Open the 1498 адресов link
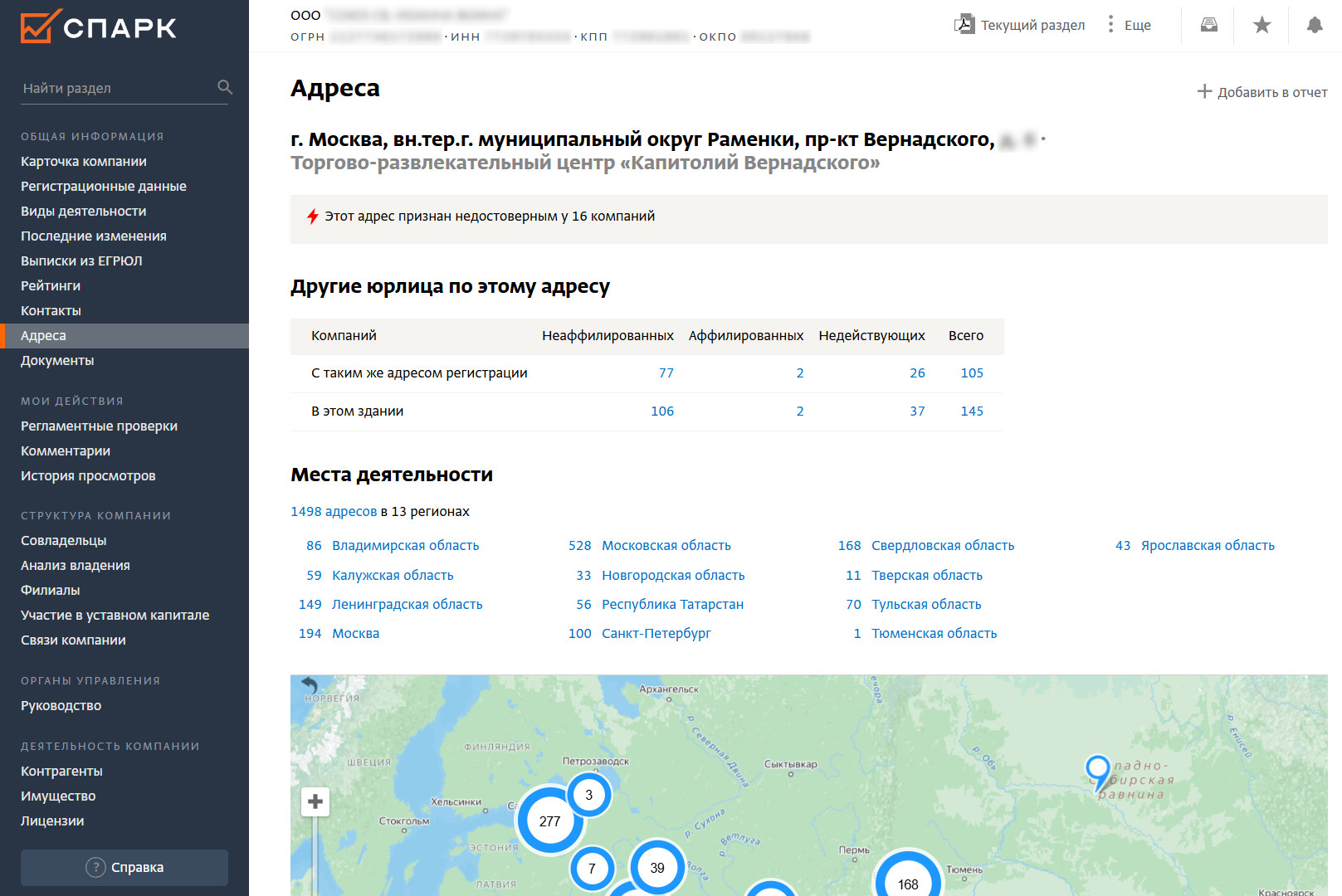This screenshot has height=896, width=1342. point(334,512)
